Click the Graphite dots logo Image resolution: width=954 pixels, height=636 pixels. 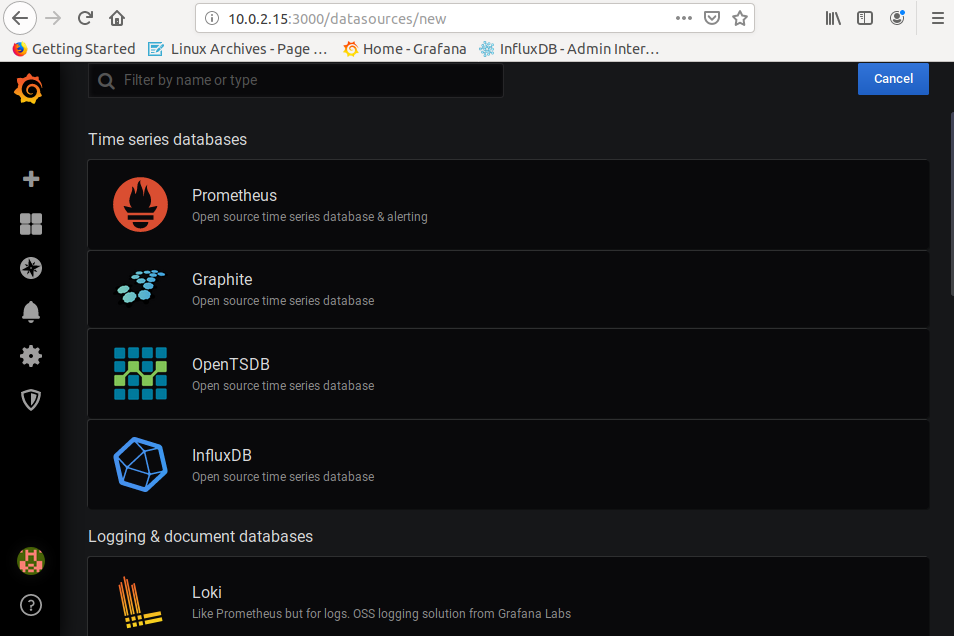click(141, 287)
